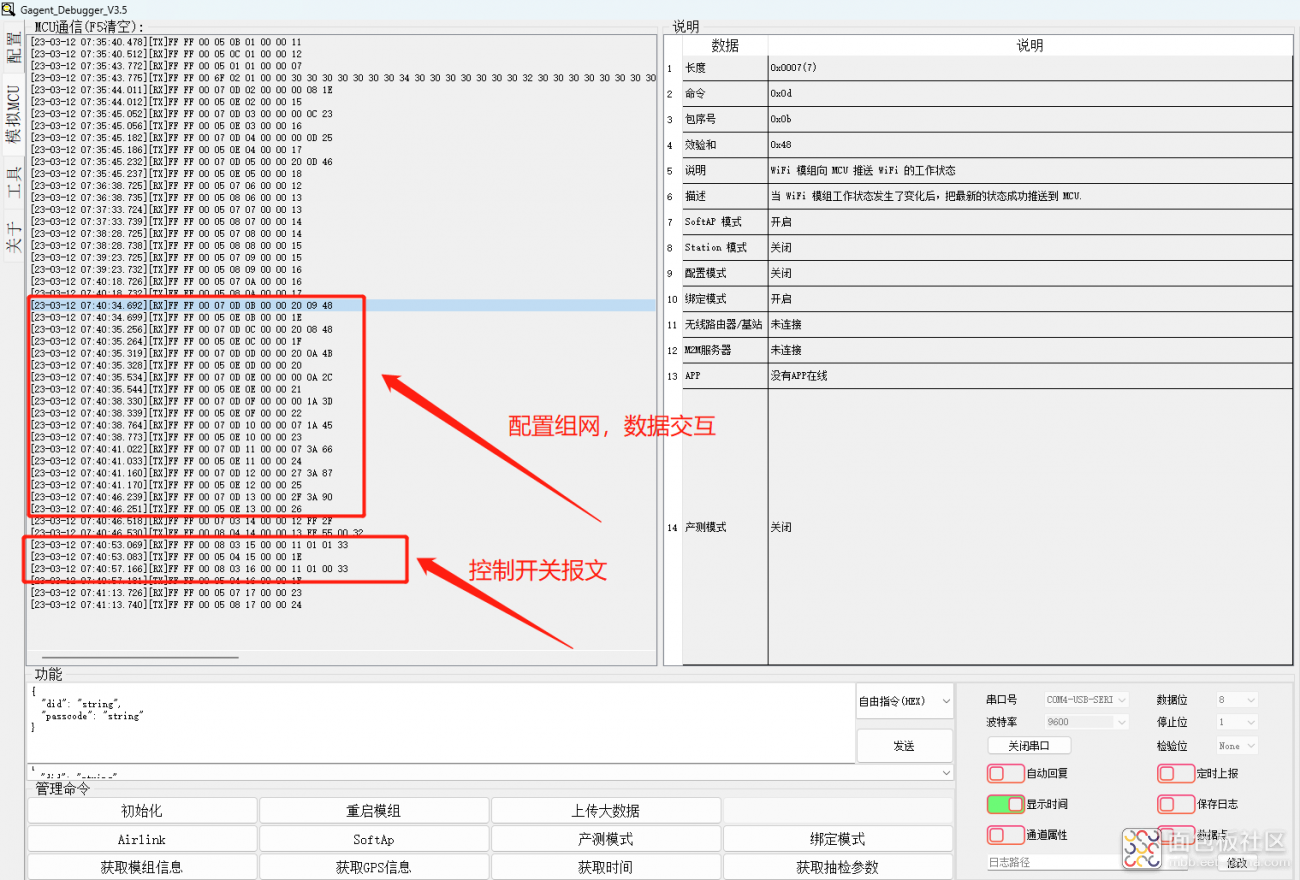Click the 没有APP在线 cell
The image size is (1300, 880).
(x=1030, y=376)
